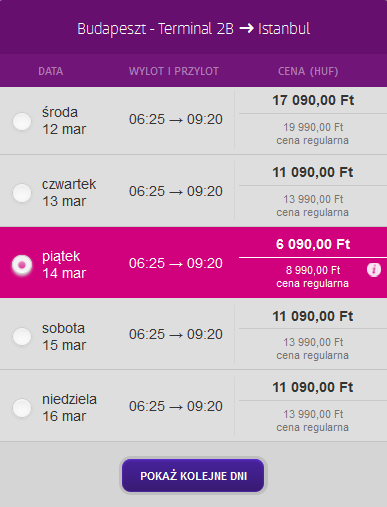Screen dimensions: 387x507
Task: Click the 19 990,00 Ft regular price
Action: pyautogui.click(x=313, y=127)
